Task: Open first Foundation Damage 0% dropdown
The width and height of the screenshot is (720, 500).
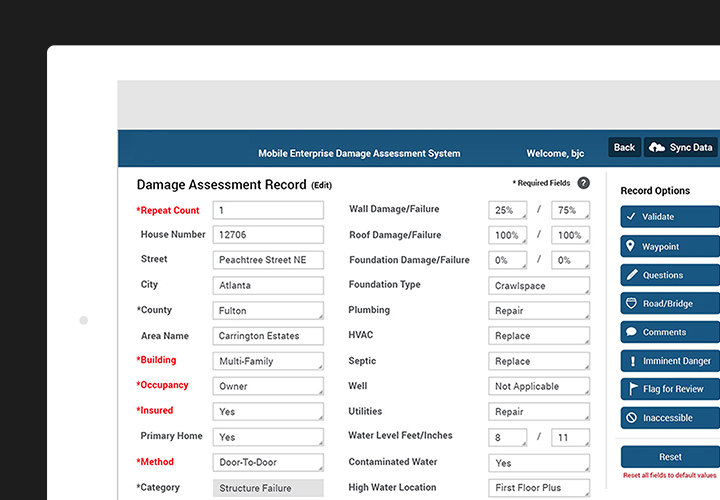Action: pyautogui.click(x=508, y=260)
